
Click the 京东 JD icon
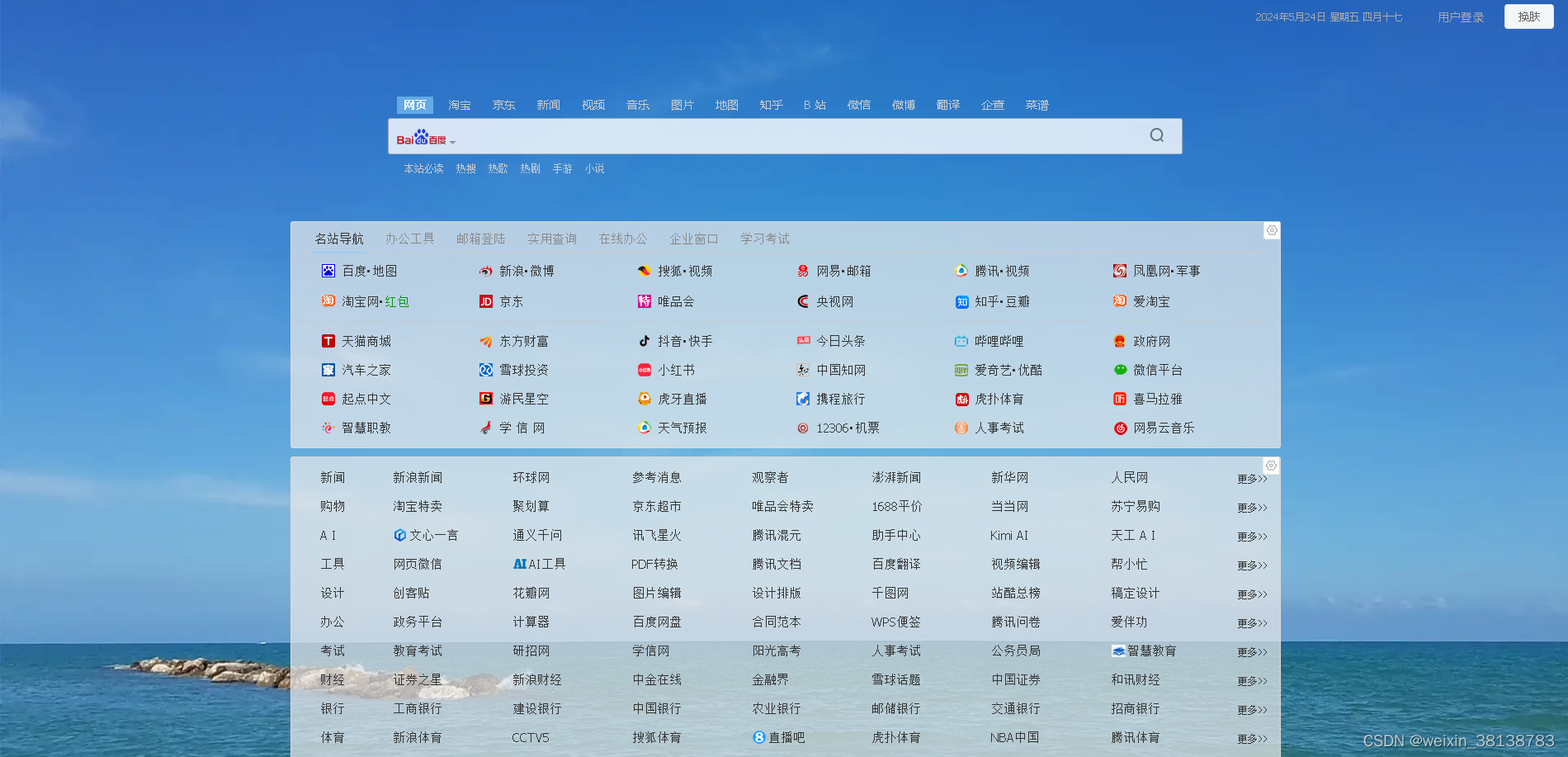(x=486, y=301)
